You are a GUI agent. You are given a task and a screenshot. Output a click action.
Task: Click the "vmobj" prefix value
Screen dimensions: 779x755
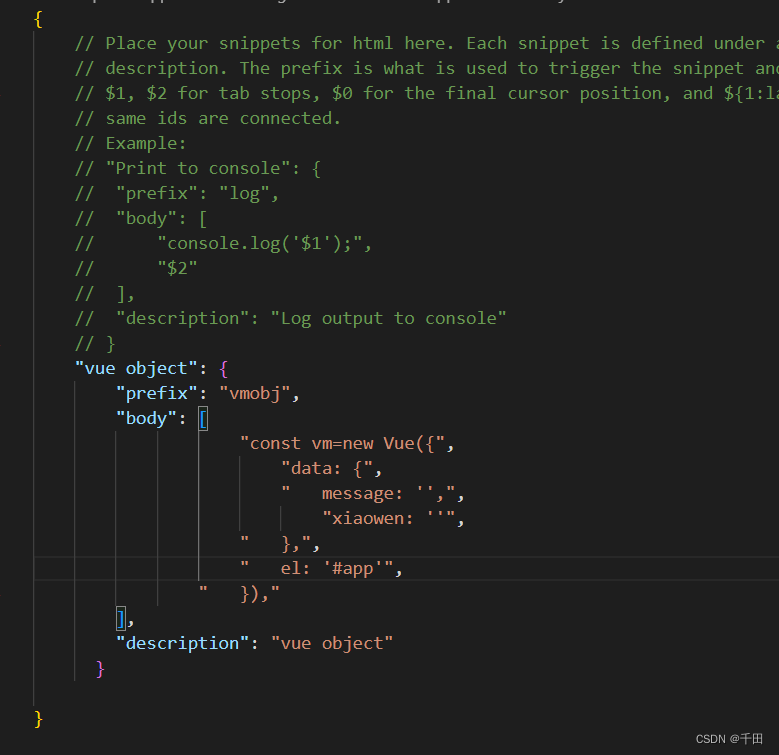(x=254, y=393)
